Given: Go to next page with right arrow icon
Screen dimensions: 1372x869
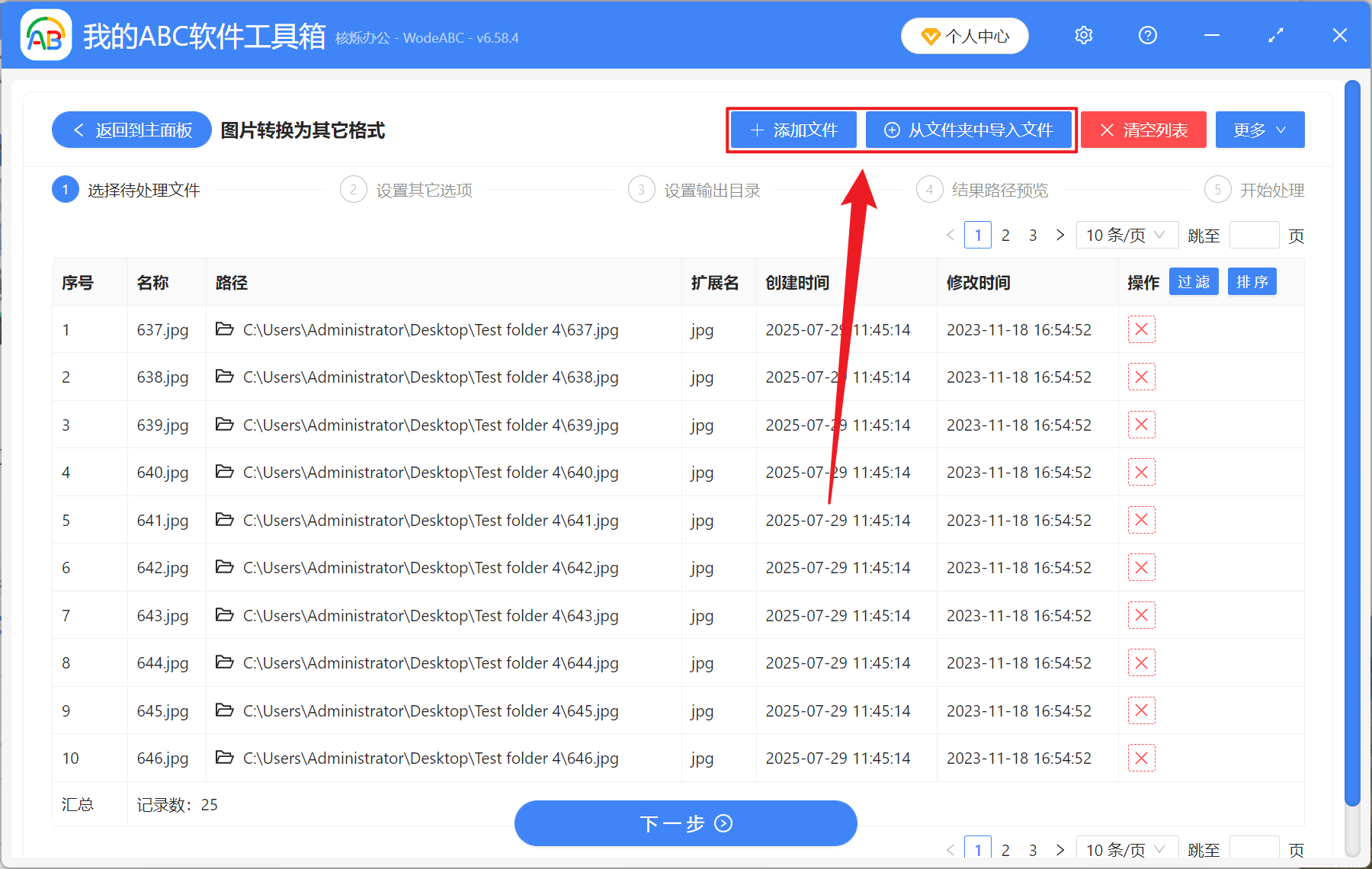Looking at the screenshot, I should tap(1059, 235).
